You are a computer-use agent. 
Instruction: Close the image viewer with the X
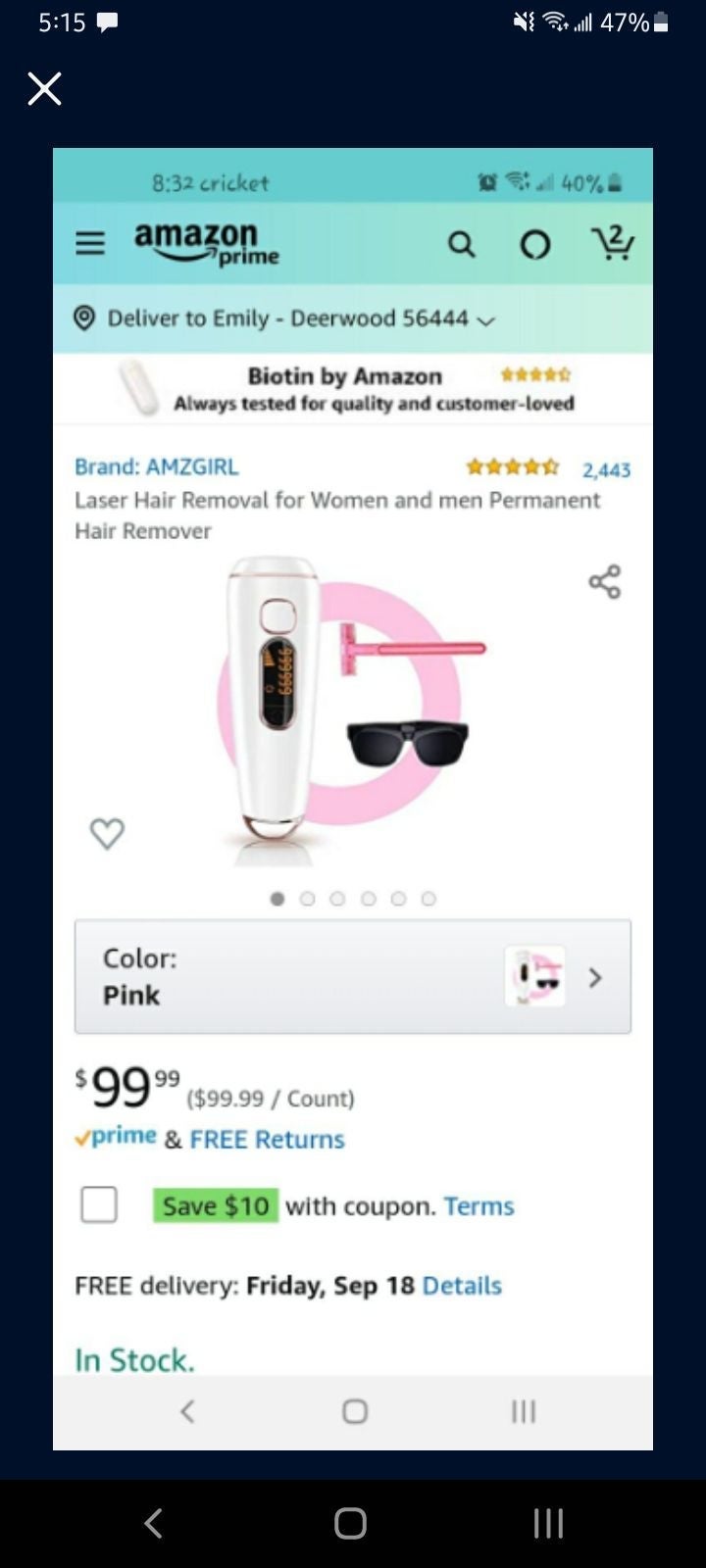click(x=44, y=88)
